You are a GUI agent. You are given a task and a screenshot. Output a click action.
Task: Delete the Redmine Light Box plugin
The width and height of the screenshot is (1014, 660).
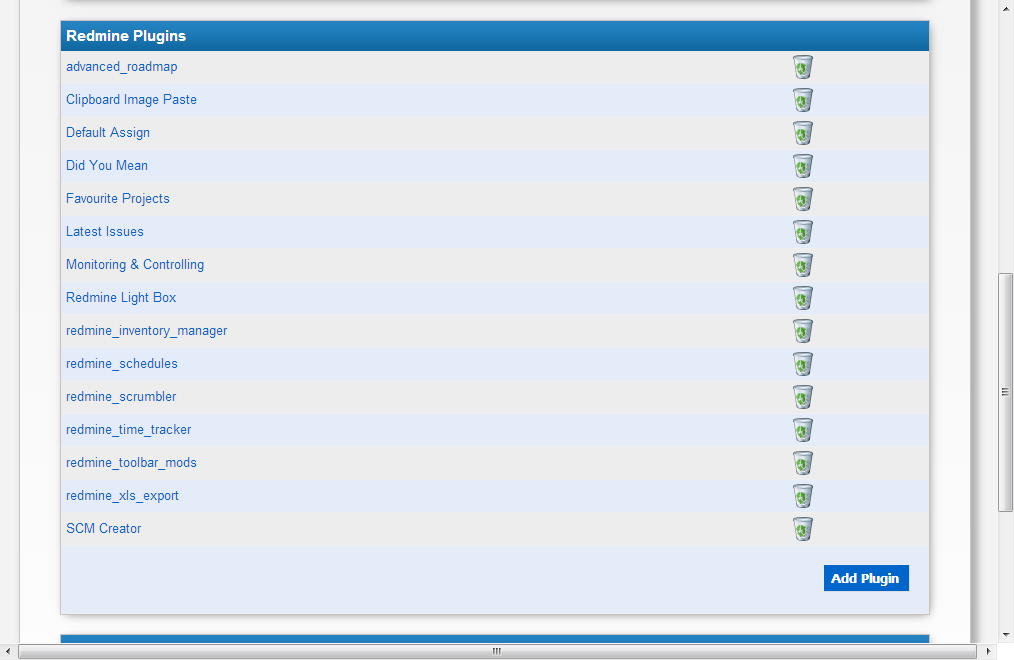pos(802,298)
